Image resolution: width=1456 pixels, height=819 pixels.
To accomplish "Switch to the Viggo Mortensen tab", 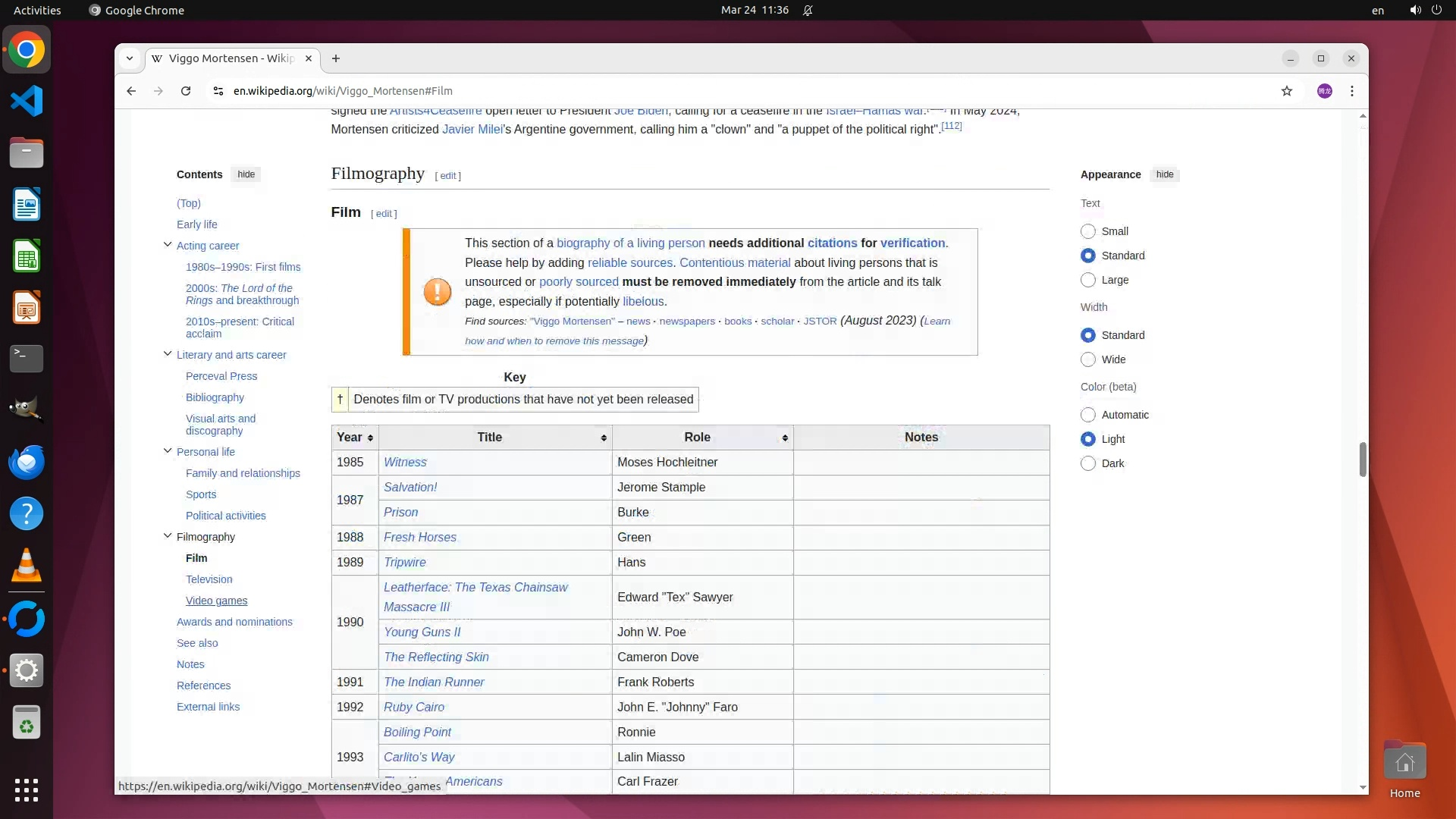I will click(x=231, y=58).
